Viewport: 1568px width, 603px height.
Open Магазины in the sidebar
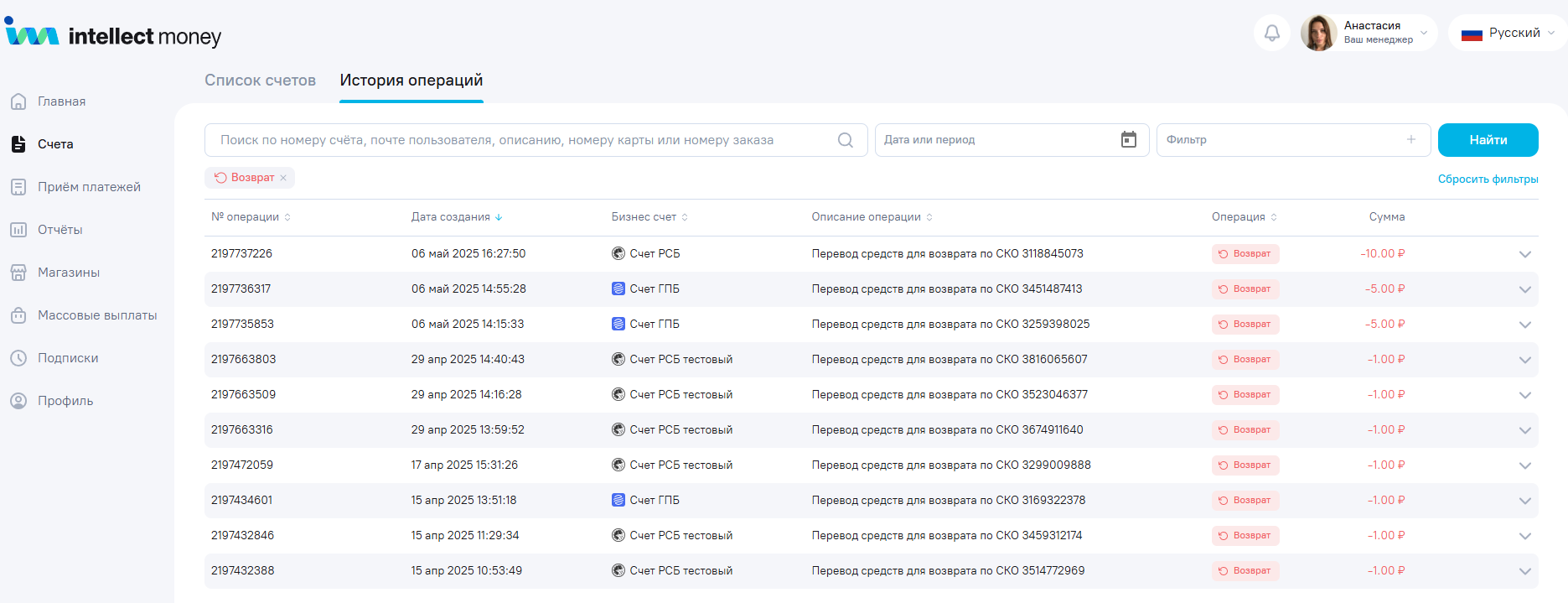tap(68, 273)
